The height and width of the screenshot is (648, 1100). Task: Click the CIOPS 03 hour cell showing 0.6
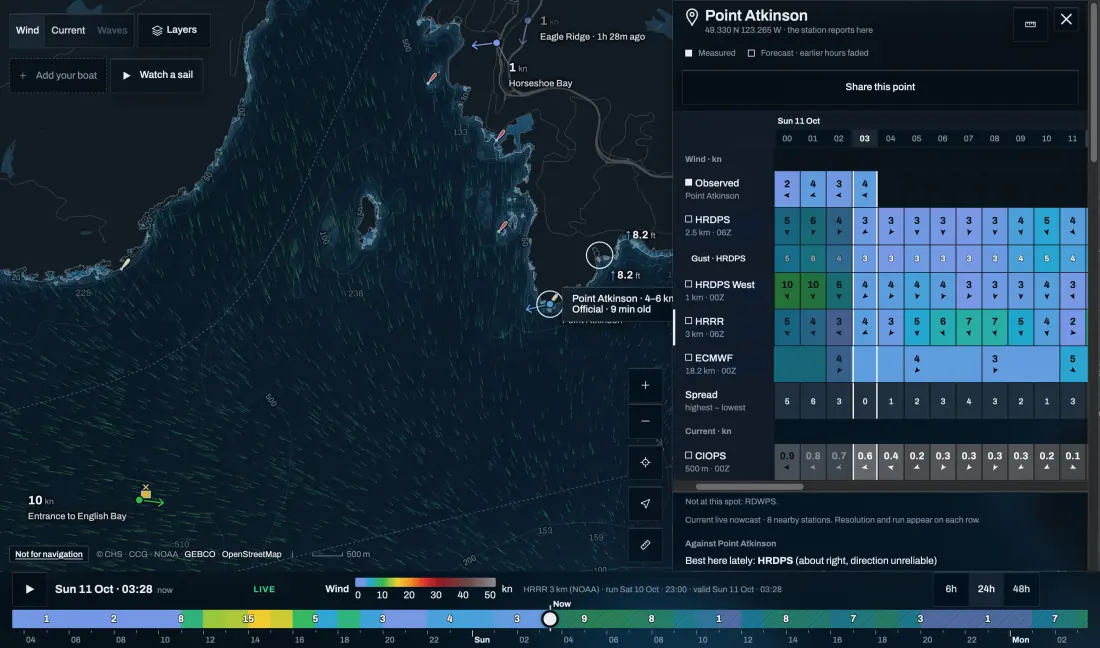tap(864, 461)
